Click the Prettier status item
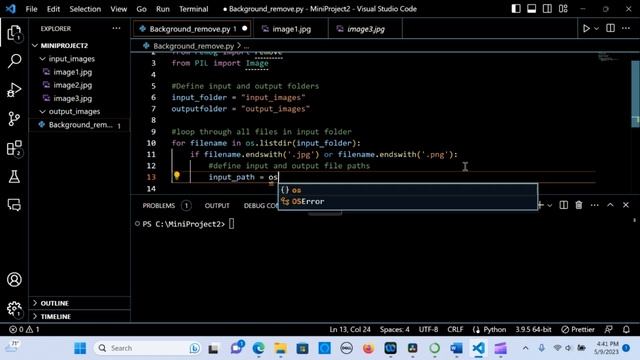The width and height of the screenshot is (640, 360). (x=578, y=329)
